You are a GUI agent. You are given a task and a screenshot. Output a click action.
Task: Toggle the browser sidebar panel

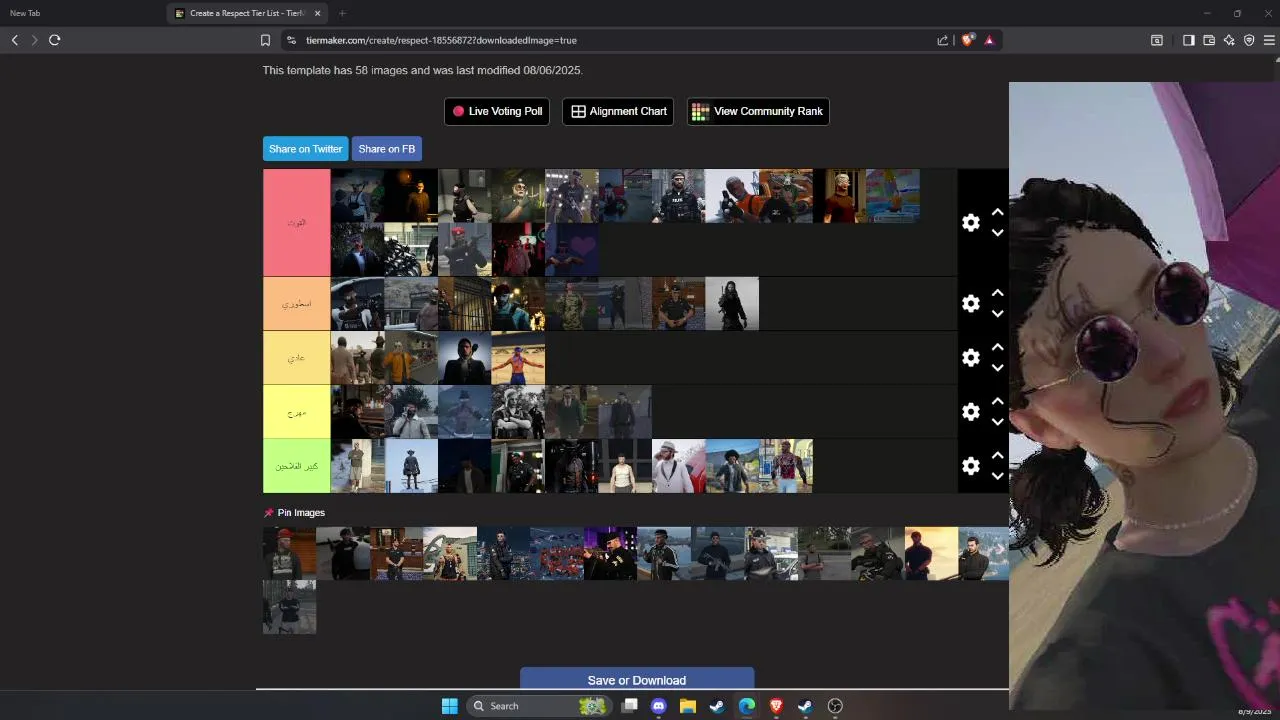1188,40
